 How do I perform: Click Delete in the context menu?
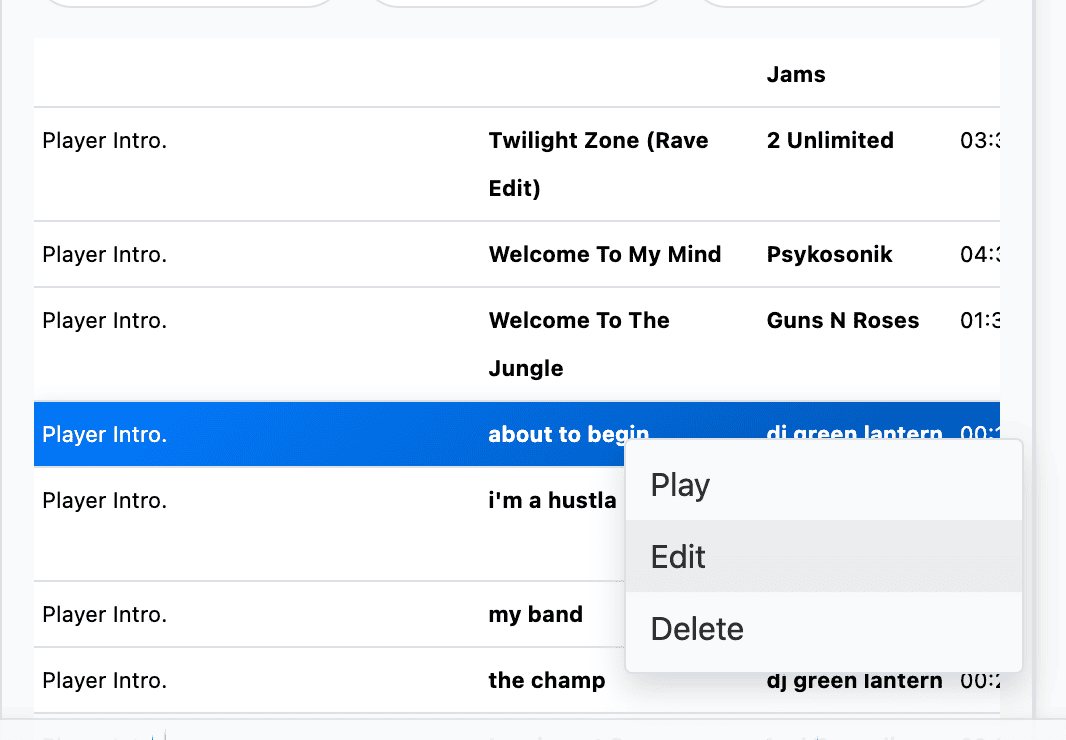point(697,629)
